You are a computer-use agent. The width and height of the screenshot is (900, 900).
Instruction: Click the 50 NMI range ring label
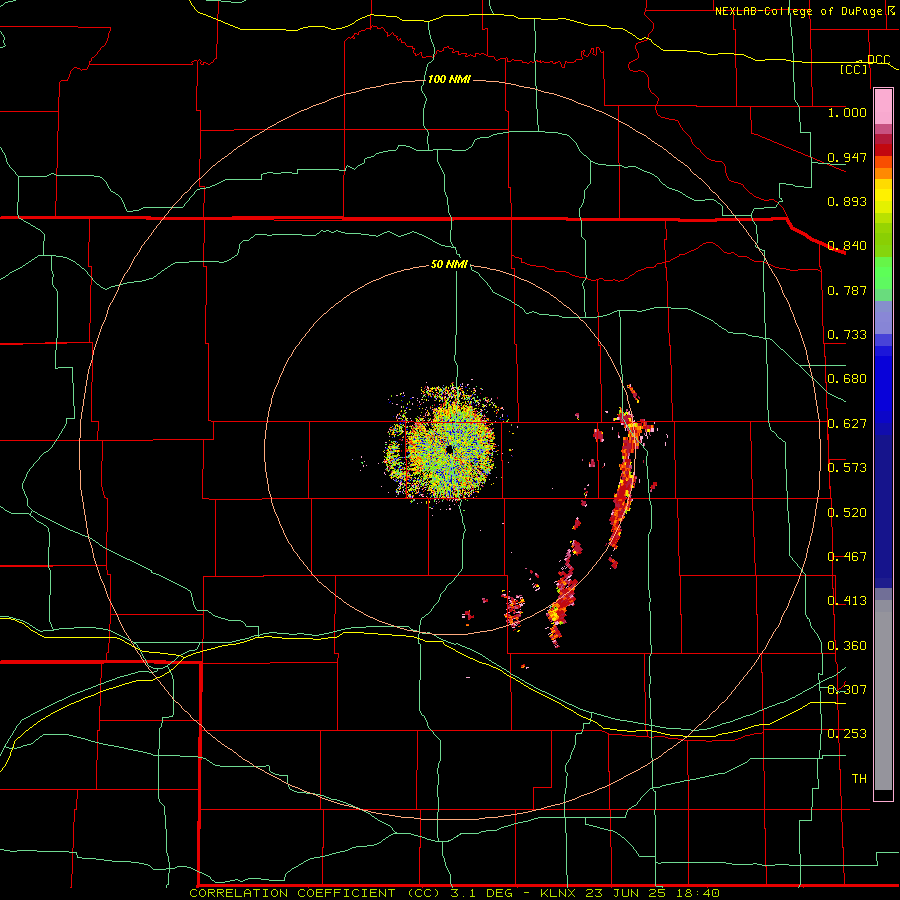449,264
